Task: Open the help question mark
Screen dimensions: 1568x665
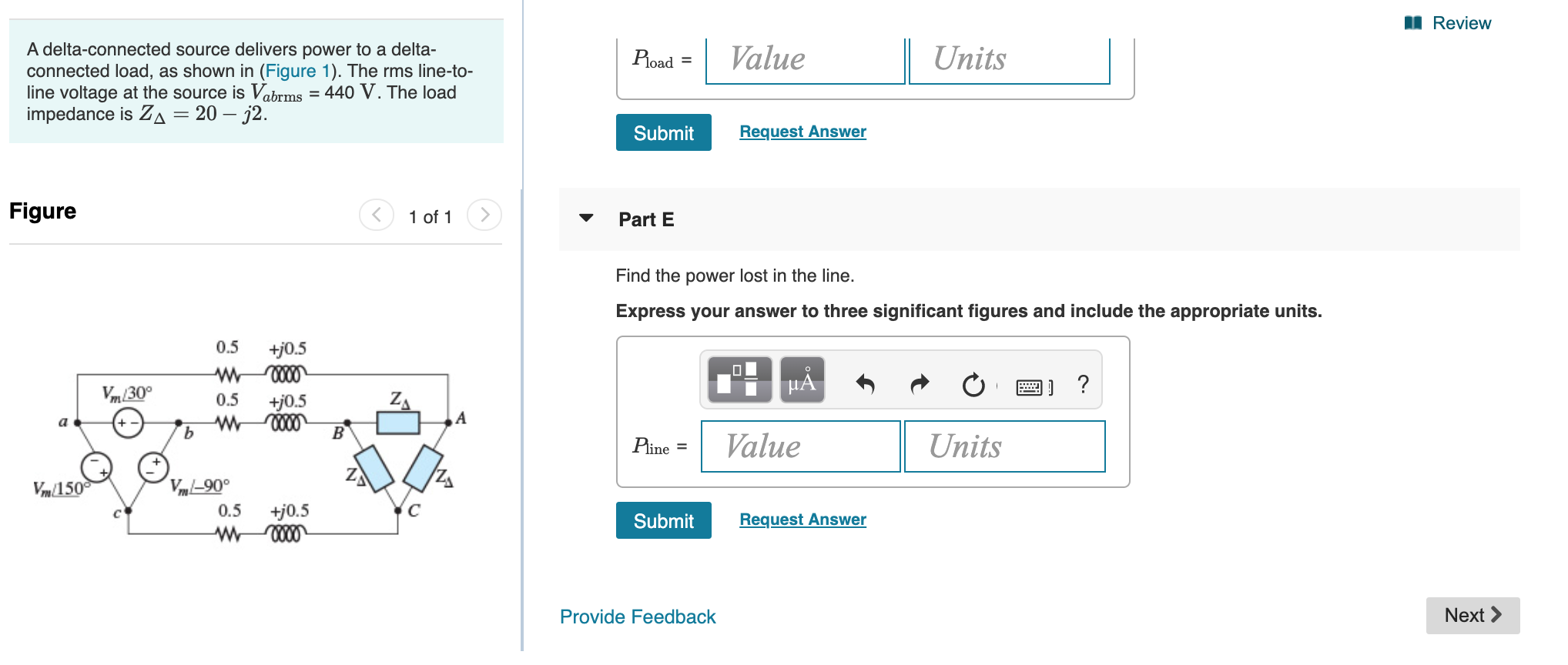Action: [1083, 383]
